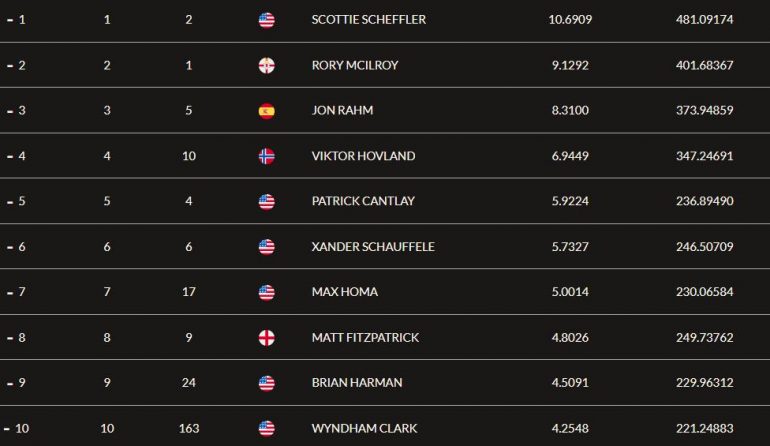Image resolution: width=770 pixels, height=446 pixels.
Task: Select the England flag next to Matt Fitzpatrick
Action: [267, 338]
